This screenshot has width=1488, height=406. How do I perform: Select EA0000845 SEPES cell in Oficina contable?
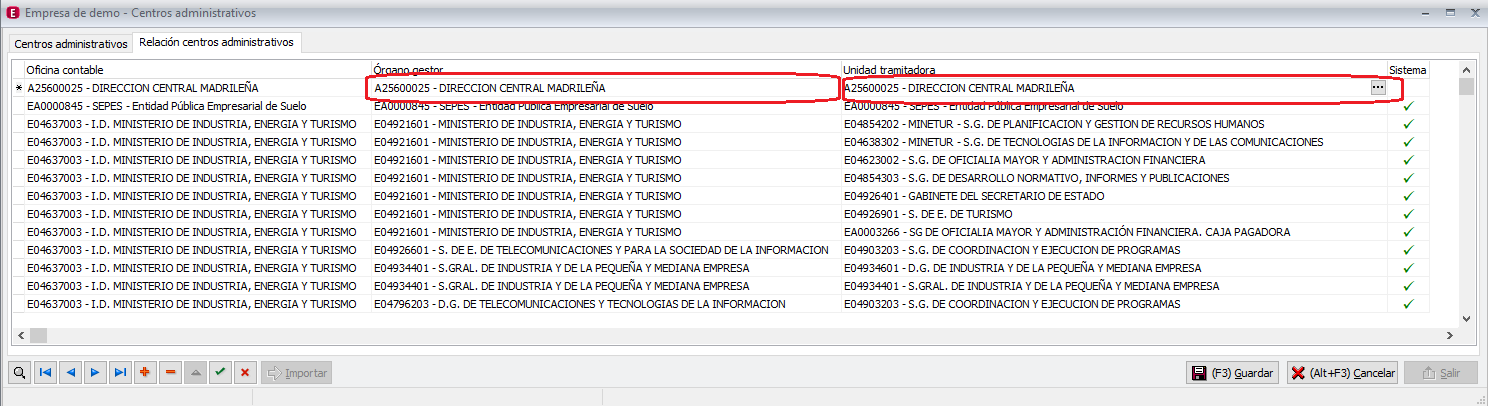[197, 106]
